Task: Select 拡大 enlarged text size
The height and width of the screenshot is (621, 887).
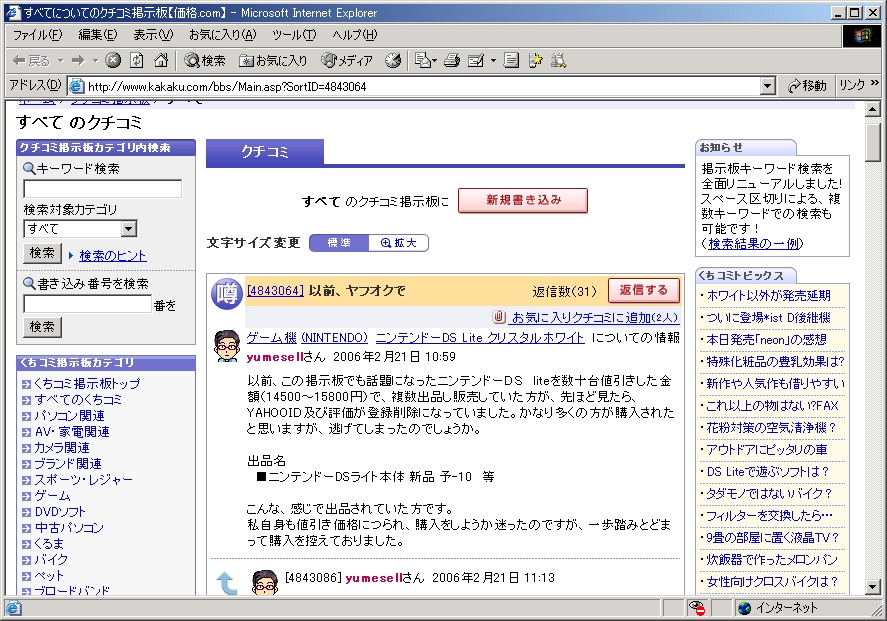Action: [x=398, y=243]
